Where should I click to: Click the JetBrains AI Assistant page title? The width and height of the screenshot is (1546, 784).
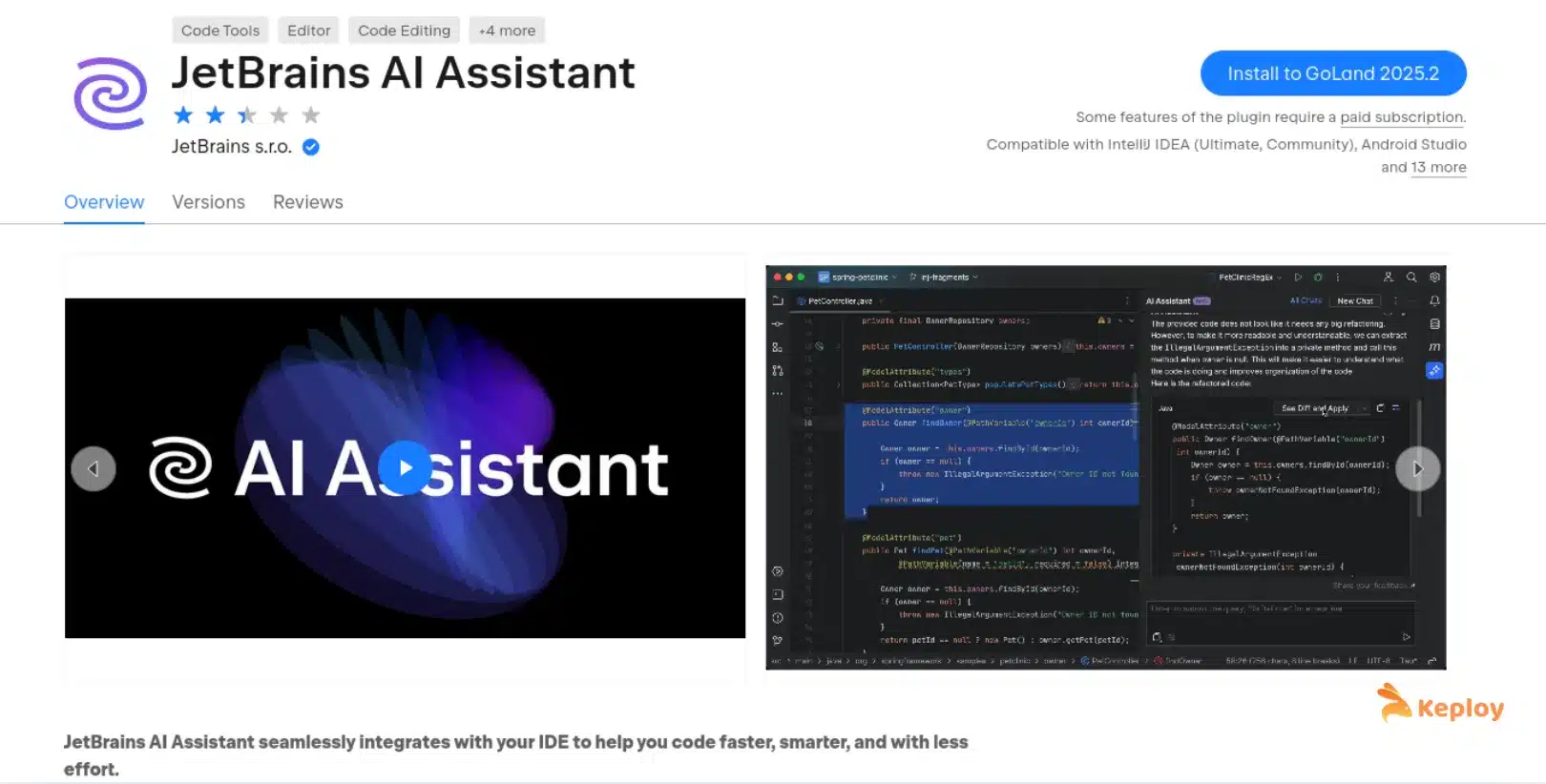(x=404, y=73)
